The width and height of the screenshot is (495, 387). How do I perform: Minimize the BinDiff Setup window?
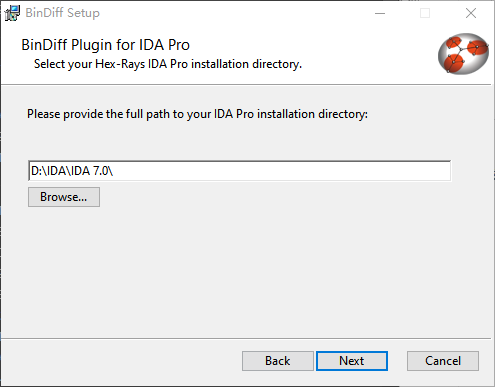click(x=380, y=13)
